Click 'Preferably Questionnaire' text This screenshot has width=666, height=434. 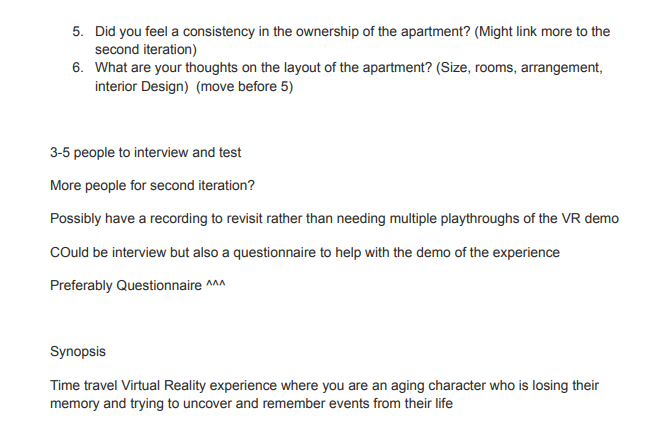[126, 285]
